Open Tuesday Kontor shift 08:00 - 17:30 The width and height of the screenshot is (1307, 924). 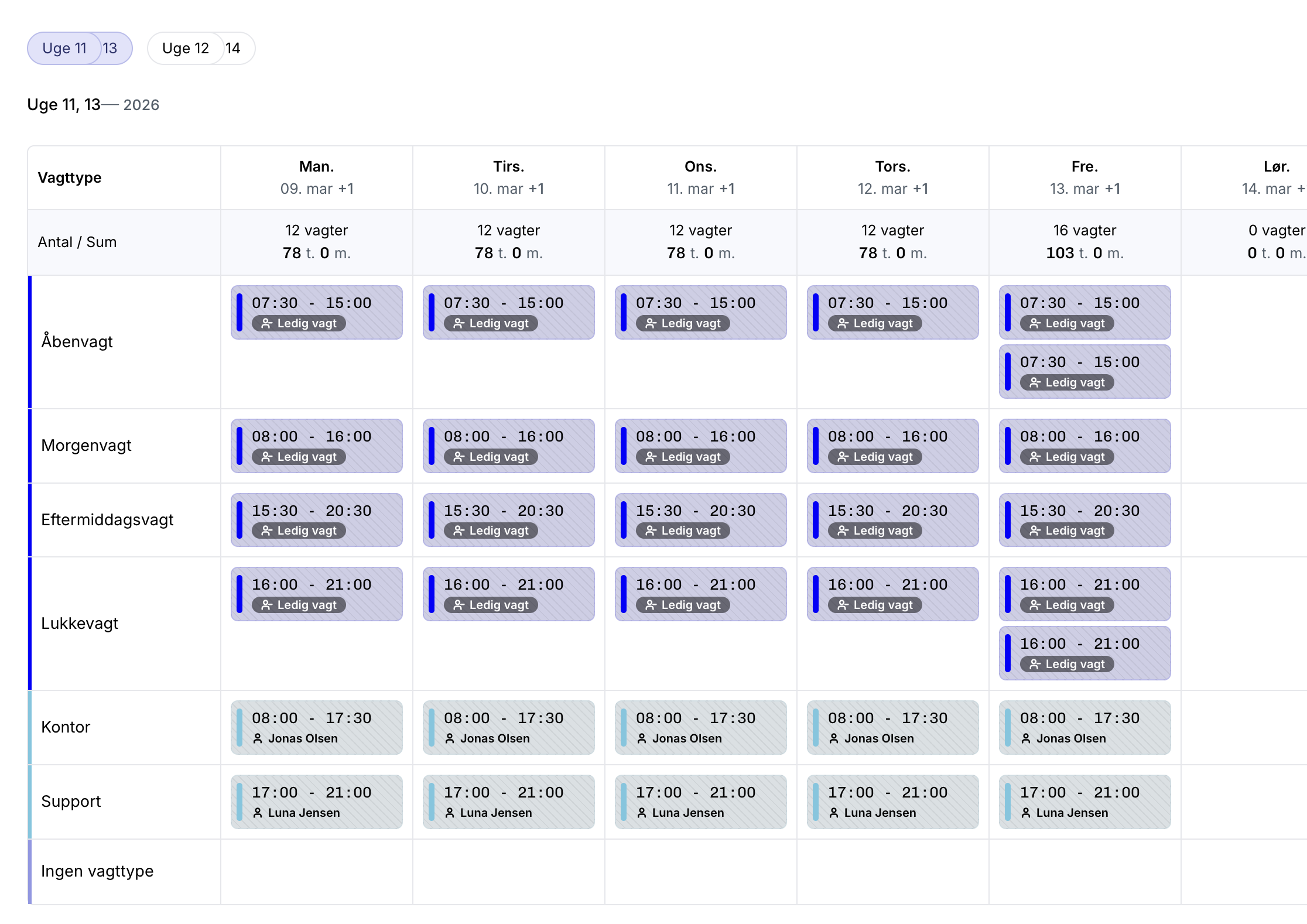[508, 727]
